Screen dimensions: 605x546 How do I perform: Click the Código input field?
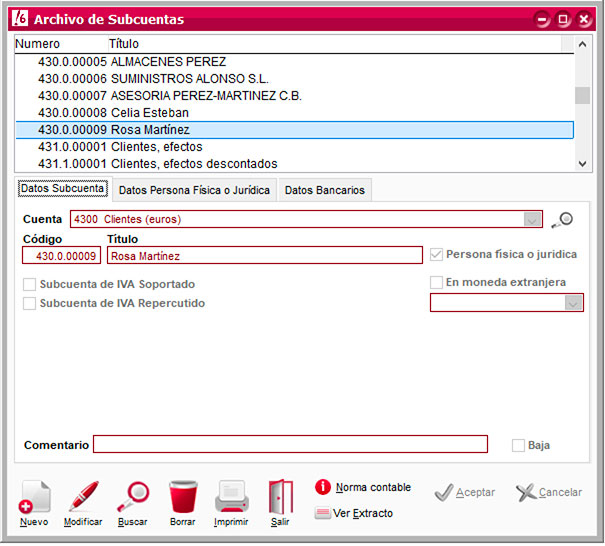pos(61,255)
